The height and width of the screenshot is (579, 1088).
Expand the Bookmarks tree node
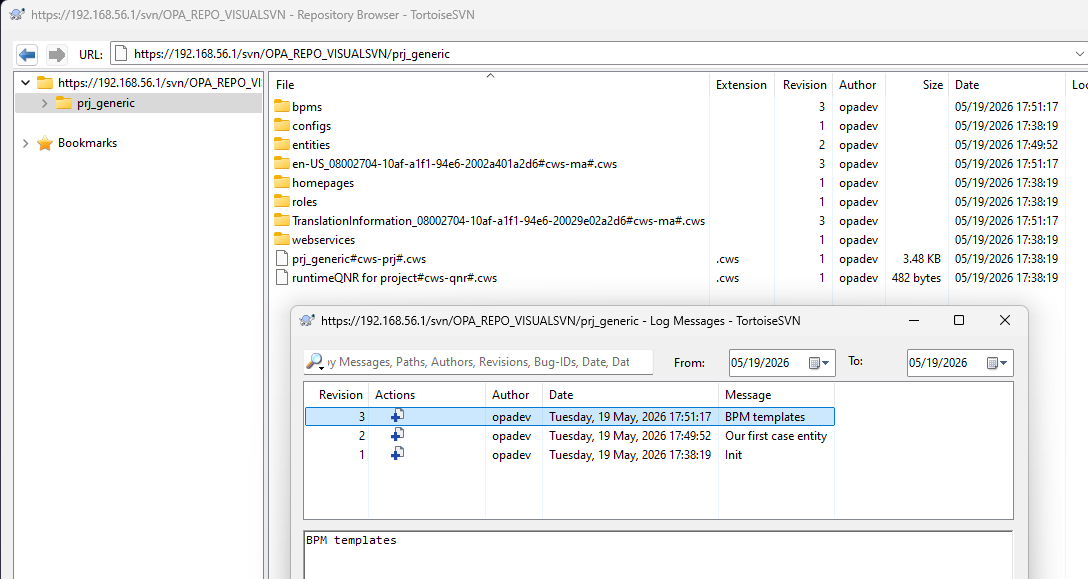pos(26,143)
